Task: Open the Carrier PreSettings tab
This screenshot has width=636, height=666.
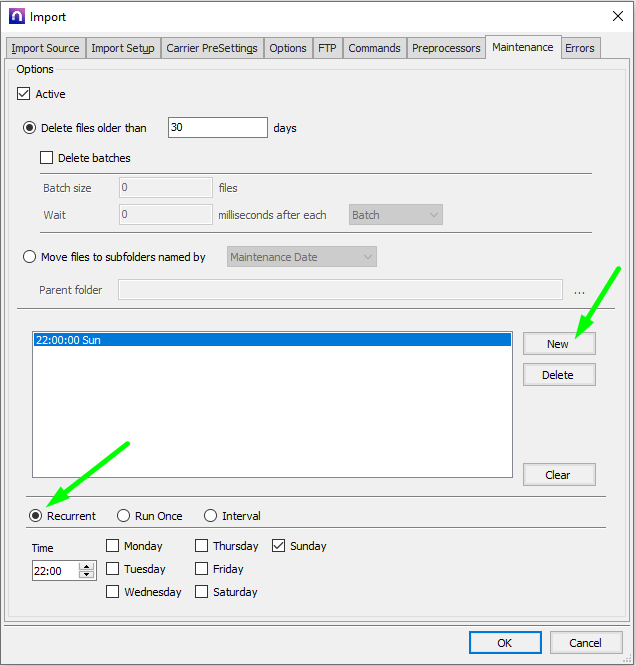Action: pos(212,48)
